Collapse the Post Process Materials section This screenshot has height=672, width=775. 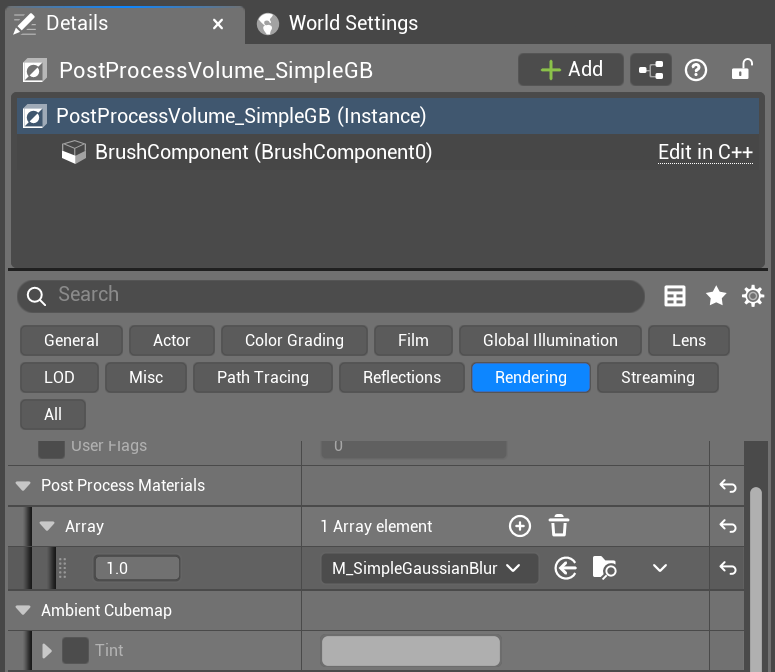23,486
